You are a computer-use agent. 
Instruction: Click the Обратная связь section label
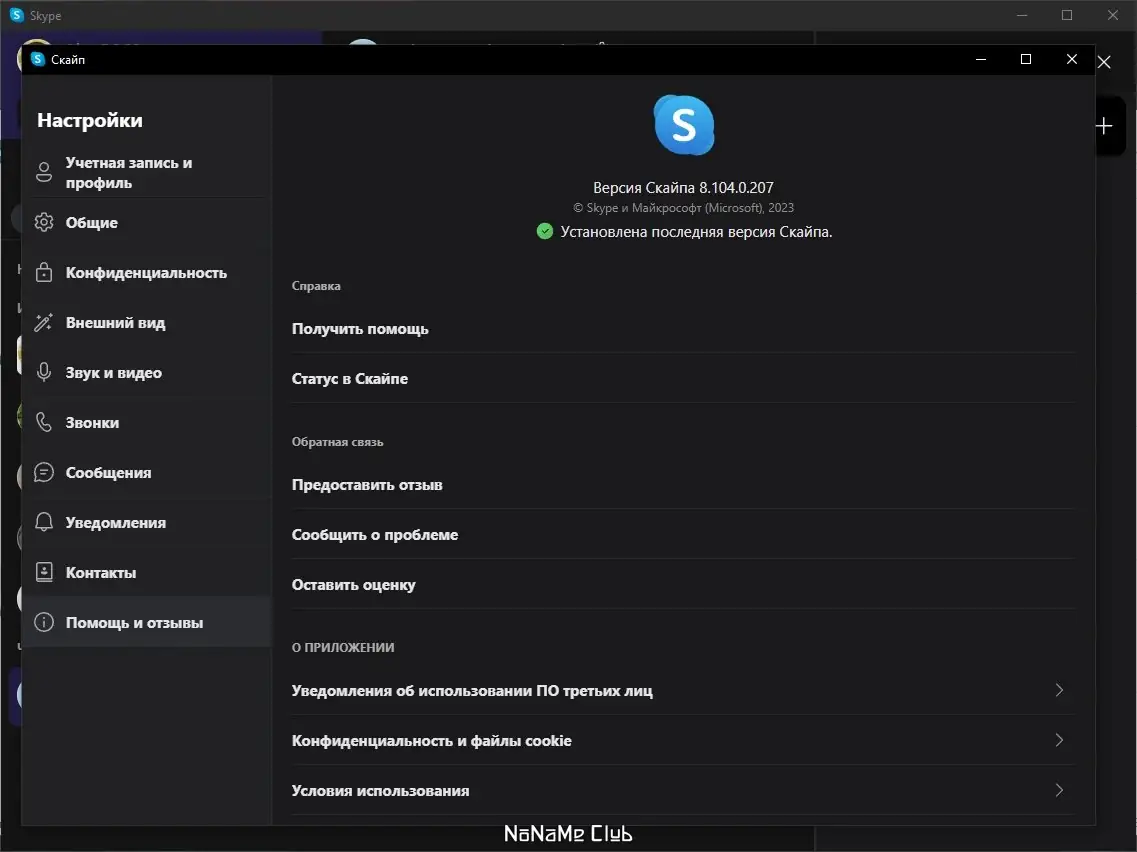coord(337,442)
